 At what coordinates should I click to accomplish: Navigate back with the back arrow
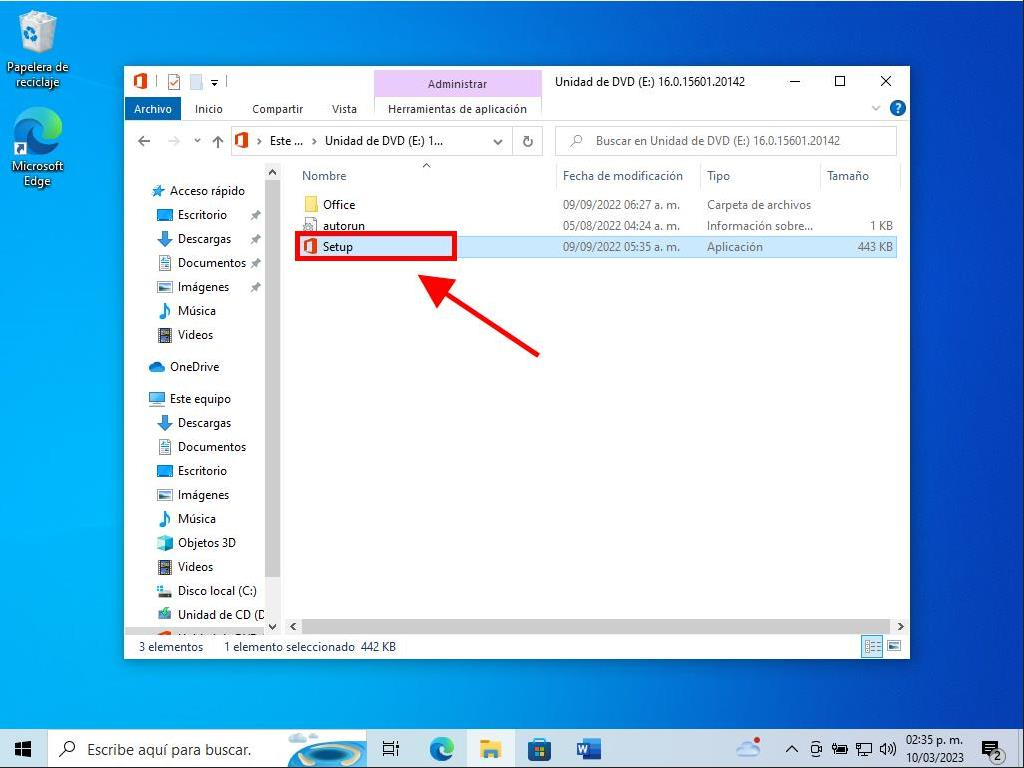pyautogui.click(x=144, y=141)
